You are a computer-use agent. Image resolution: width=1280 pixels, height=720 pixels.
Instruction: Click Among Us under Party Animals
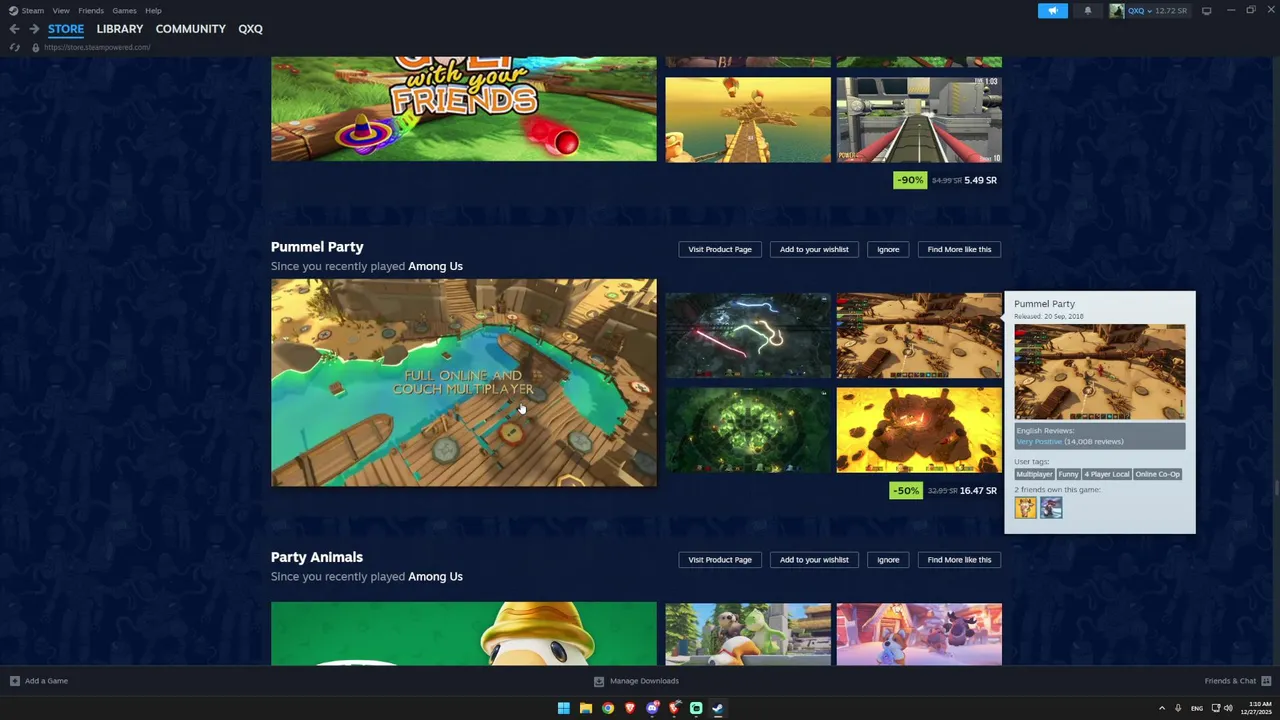[x=435, y=576]
